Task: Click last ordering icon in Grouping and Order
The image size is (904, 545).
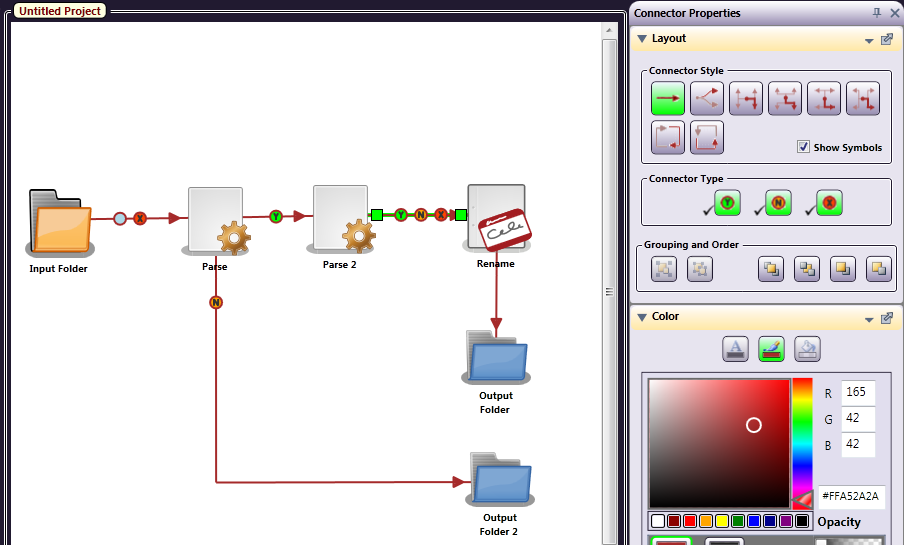Action: click(x=879, y=269)
